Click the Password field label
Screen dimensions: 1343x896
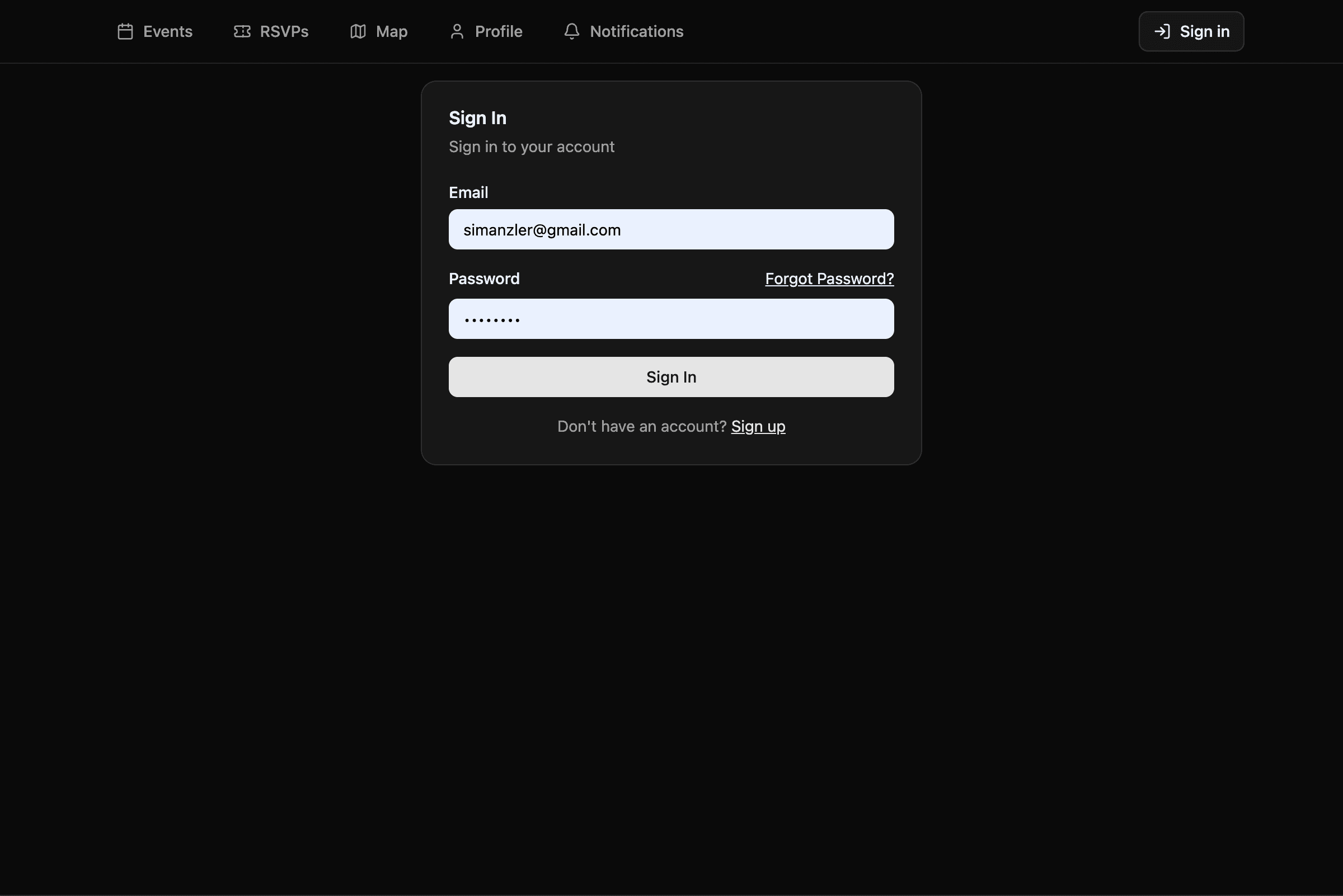[483, 279]
